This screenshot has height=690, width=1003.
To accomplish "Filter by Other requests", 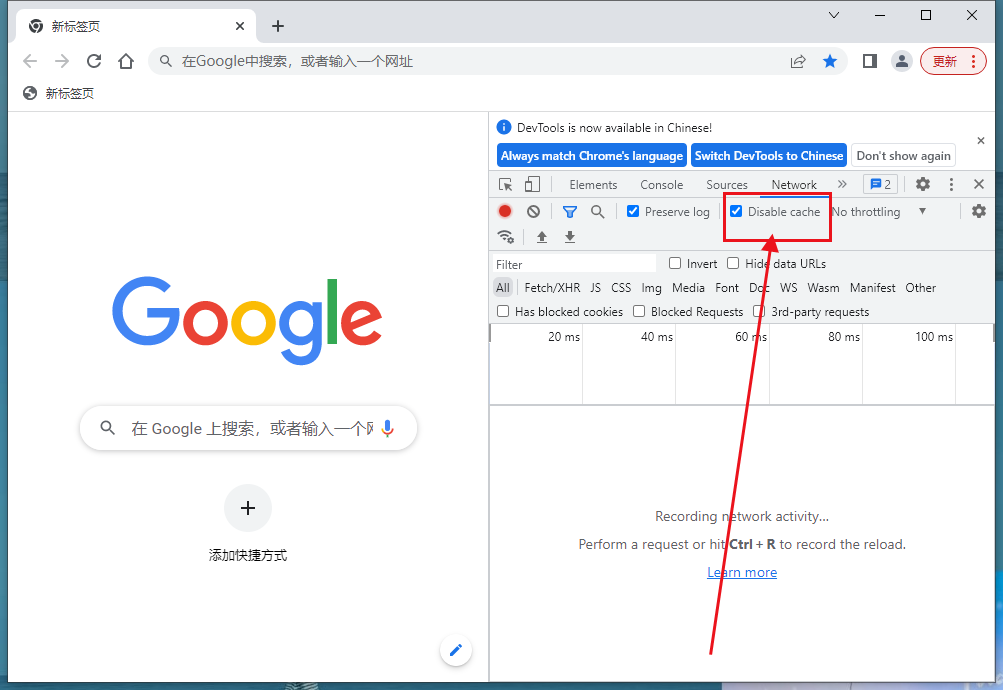I will [x=920, y=288].
